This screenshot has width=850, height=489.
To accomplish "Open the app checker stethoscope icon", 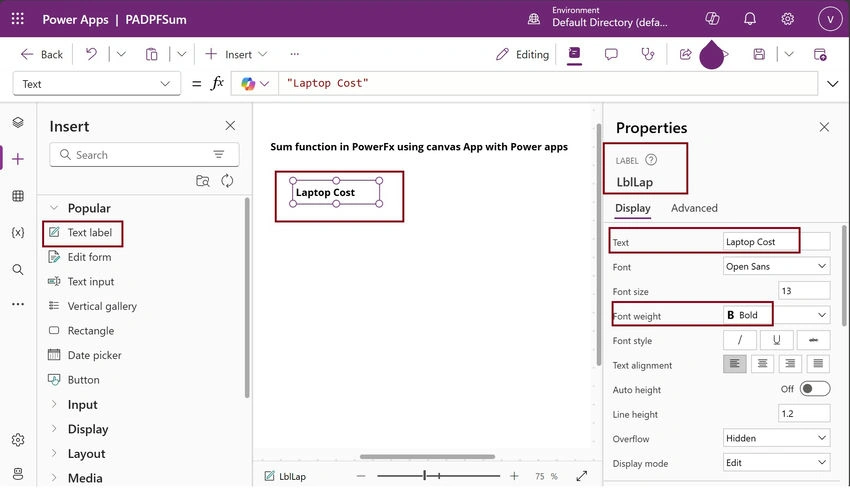I will pos(648,54).
